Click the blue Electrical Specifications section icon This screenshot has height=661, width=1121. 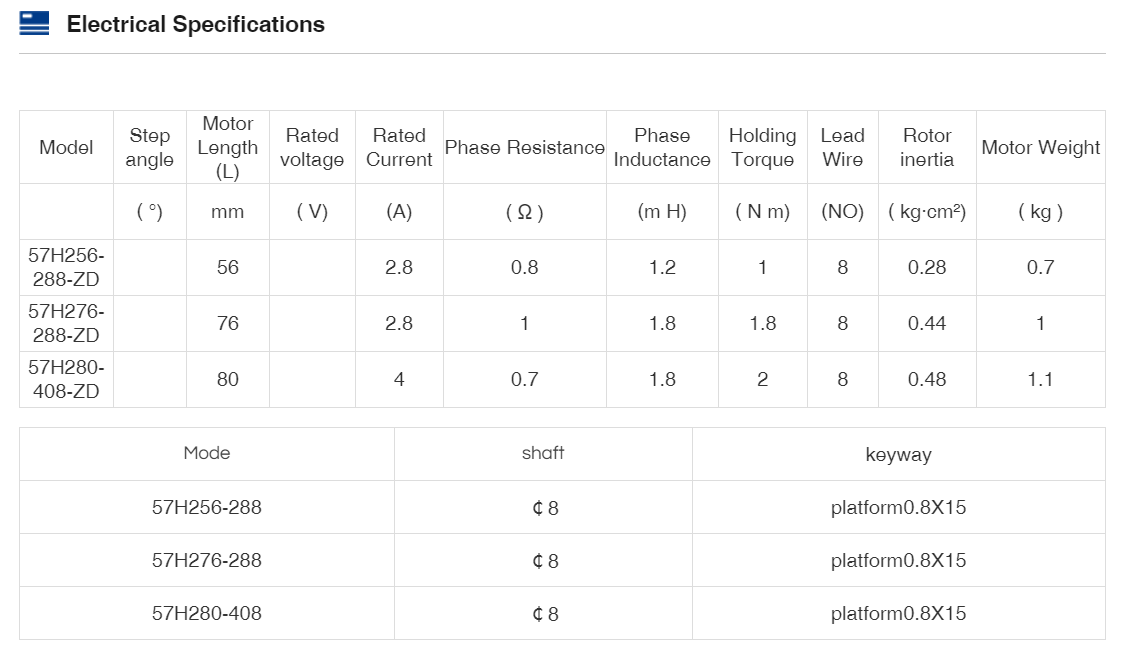(34, 24)
